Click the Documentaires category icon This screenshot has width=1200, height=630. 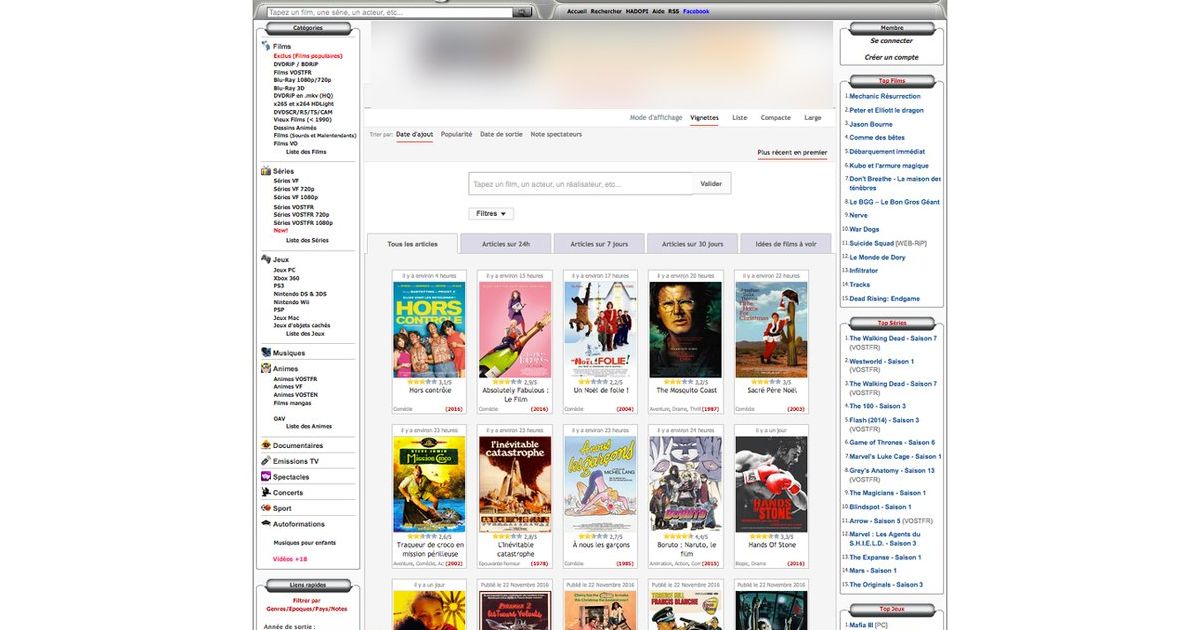266,445
